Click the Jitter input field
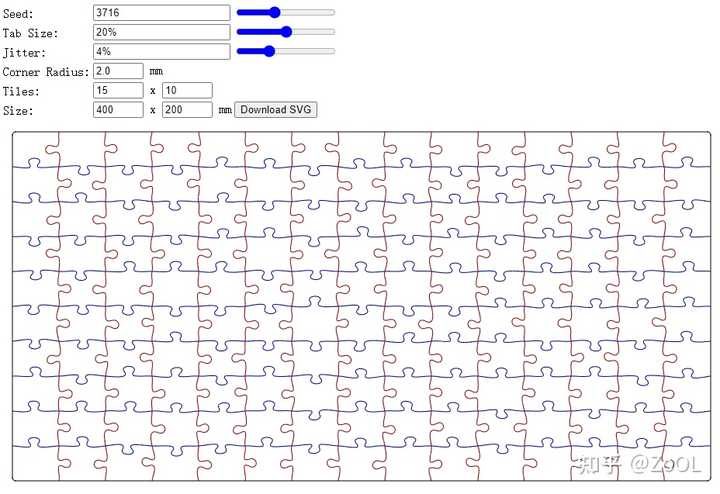The width and height of the screenshot is (720, 494). pos(161,51)
